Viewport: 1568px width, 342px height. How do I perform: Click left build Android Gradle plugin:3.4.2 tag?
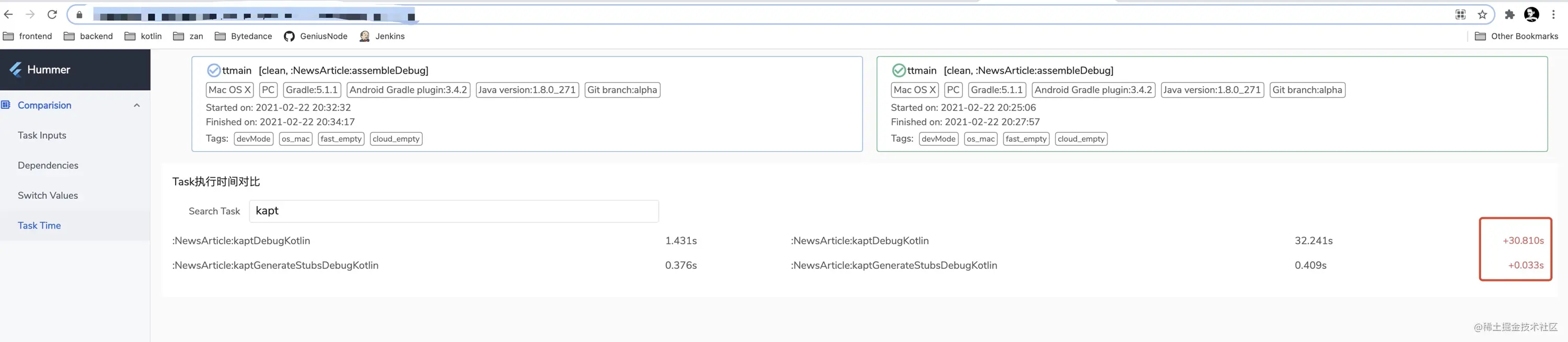click(x=408, y=90)
